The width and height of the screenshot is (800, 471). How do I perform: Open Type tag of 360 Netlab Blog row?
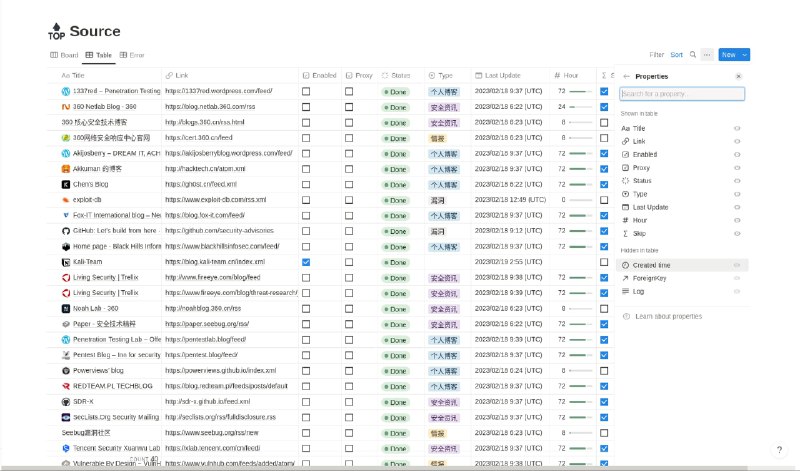pos(443,107)
